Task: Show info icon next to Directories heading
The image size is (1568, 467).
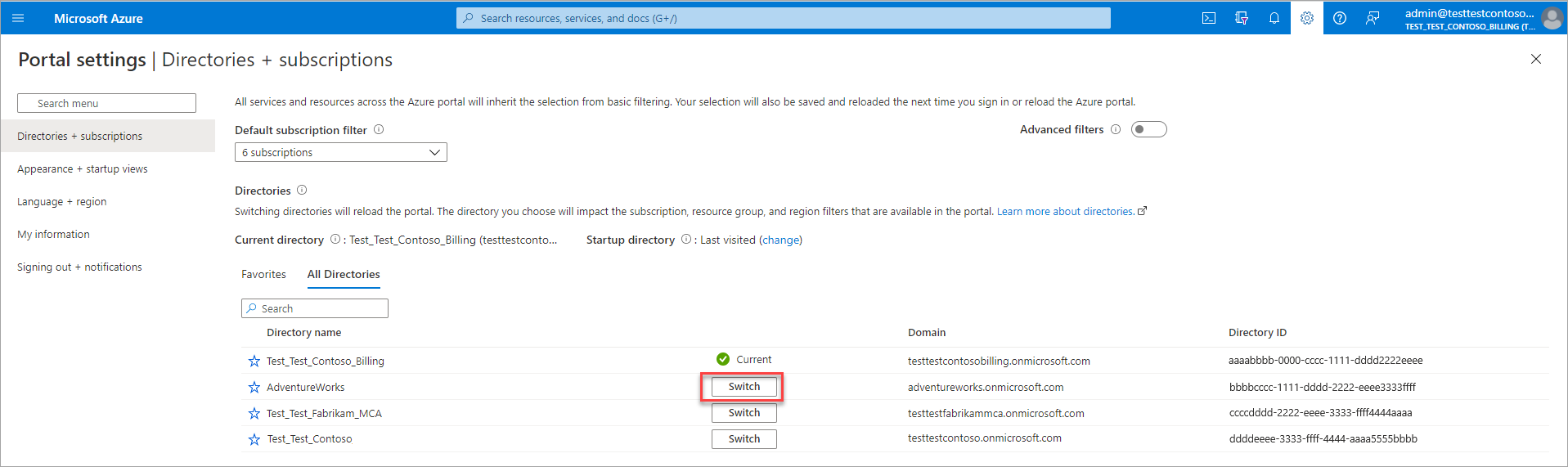Action: (x=302, y=190)
